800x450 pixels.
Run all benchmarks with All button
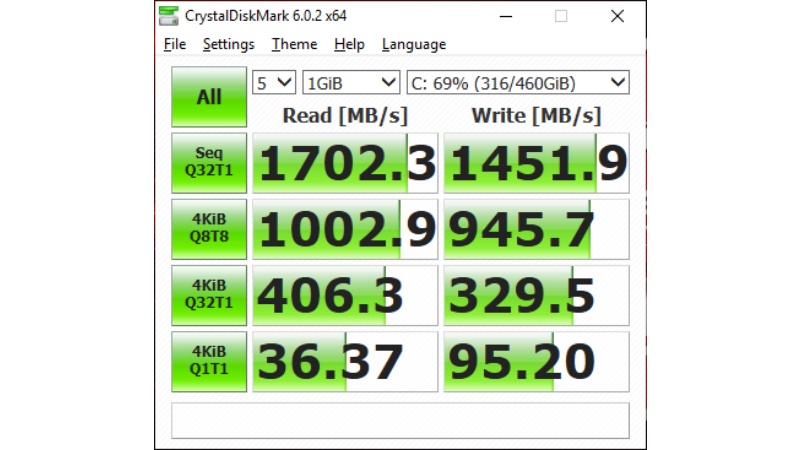(x=209, y=96)
